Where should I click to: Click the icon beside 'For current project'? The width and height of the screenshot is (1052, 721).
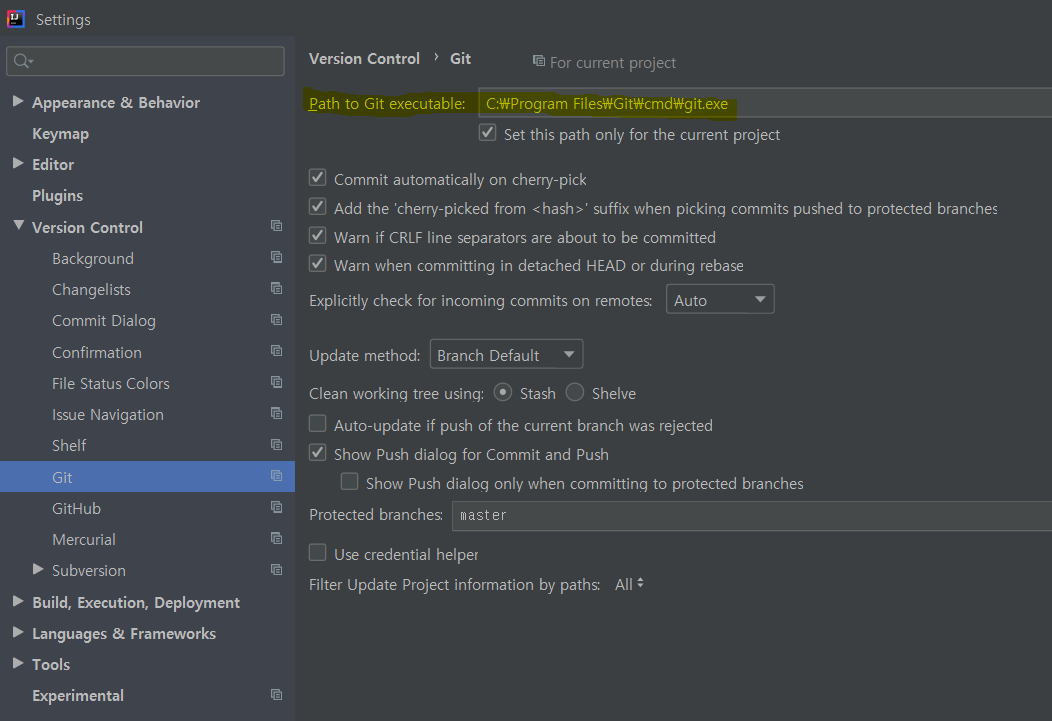(x=539, y=61)
